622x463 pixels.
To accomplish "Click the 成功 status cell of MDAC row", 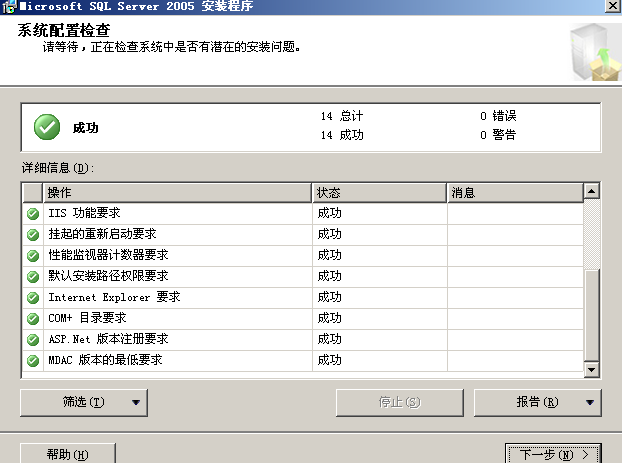I will pos(380,360).
